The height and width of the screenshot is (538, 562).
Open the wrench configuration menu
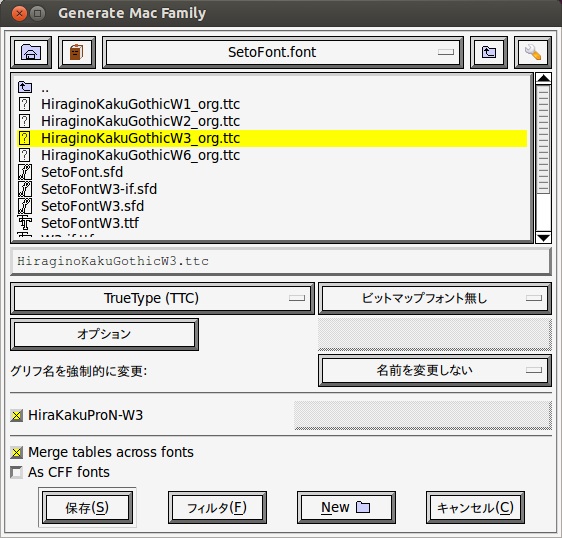(x=533, y=52)
